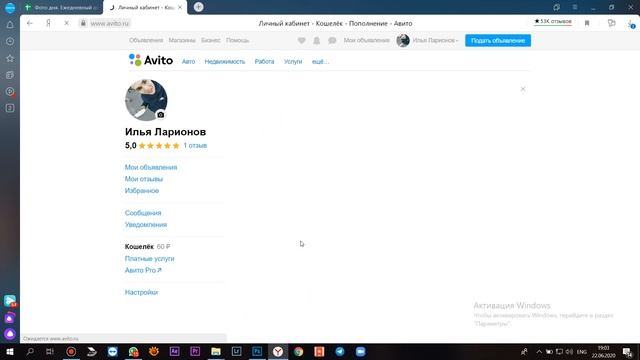Close the Личный кабинет tab
The image size is (640, 360).
(x=180, y=7)
